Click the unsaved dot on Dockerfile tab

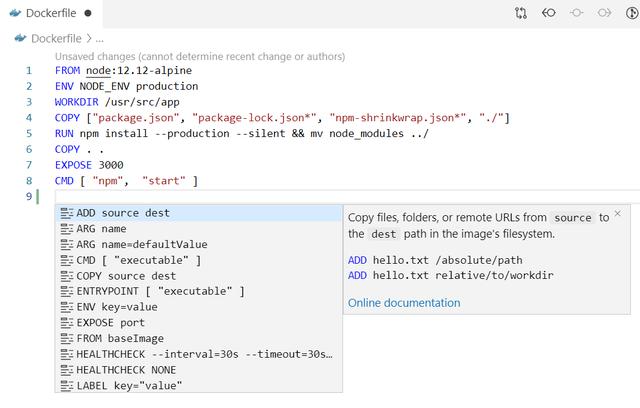click(88, 14)
